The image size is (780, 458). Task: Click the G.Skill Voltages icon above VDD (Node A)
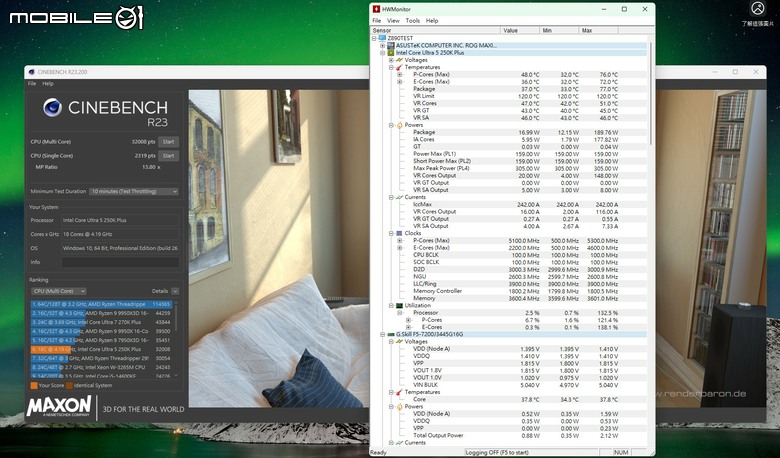tap(399, 342)
